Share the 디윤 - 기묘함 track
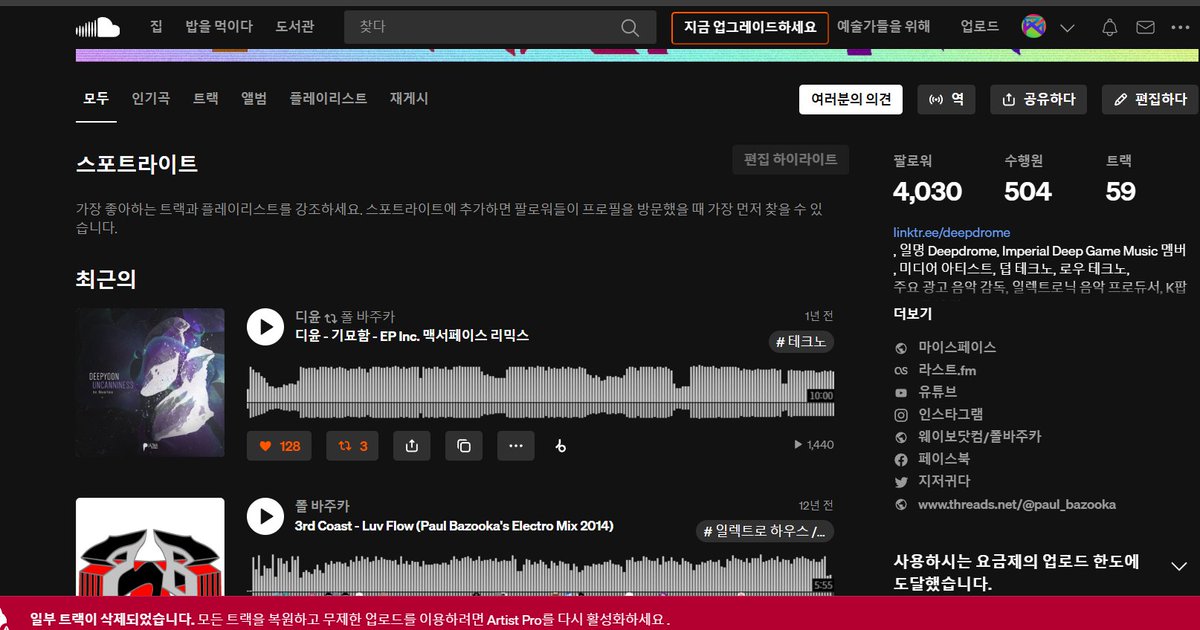The height and width of the screenshot is (630, 1200). point(412,446)
